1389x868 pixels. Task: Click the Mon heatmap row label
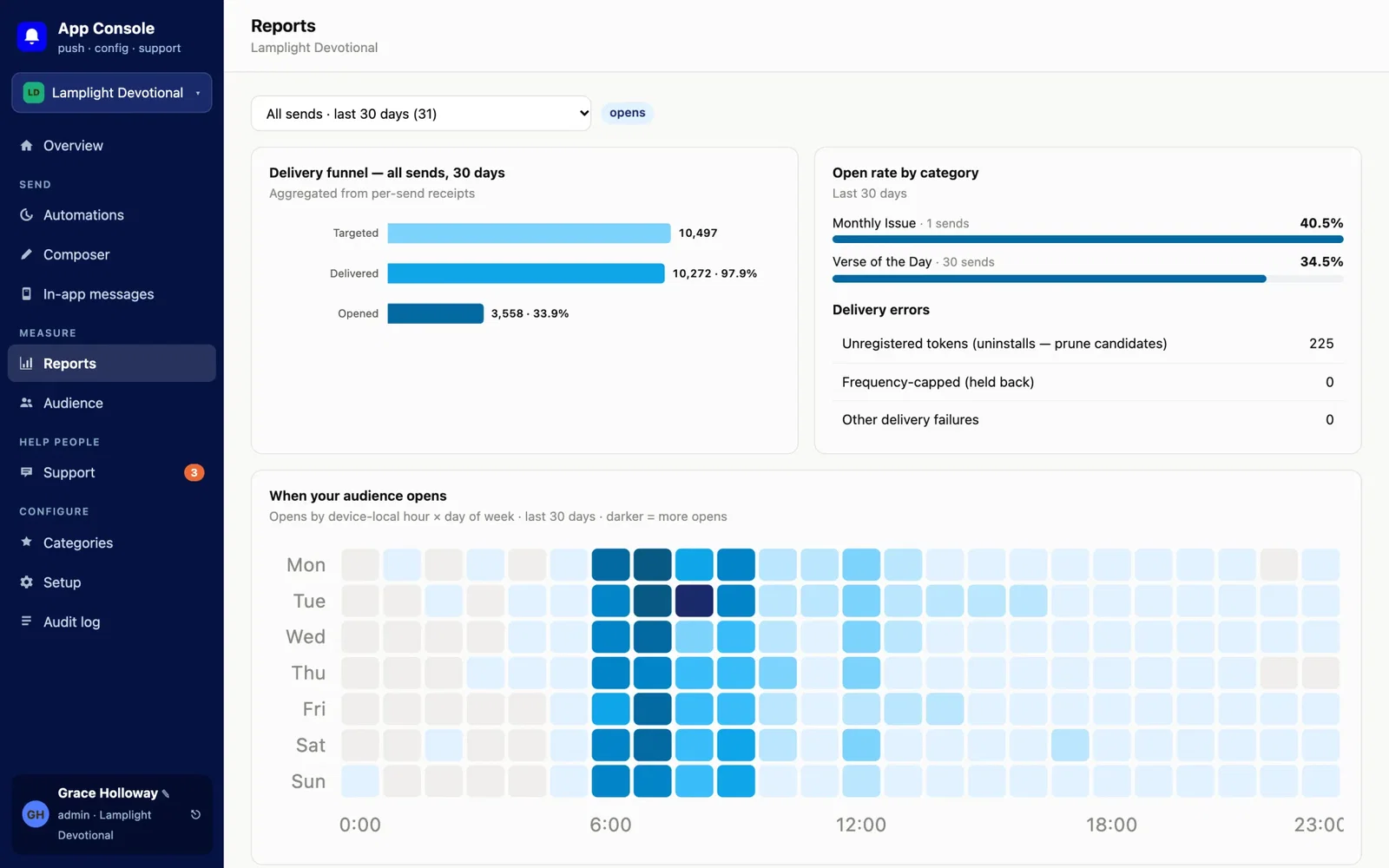306,565
